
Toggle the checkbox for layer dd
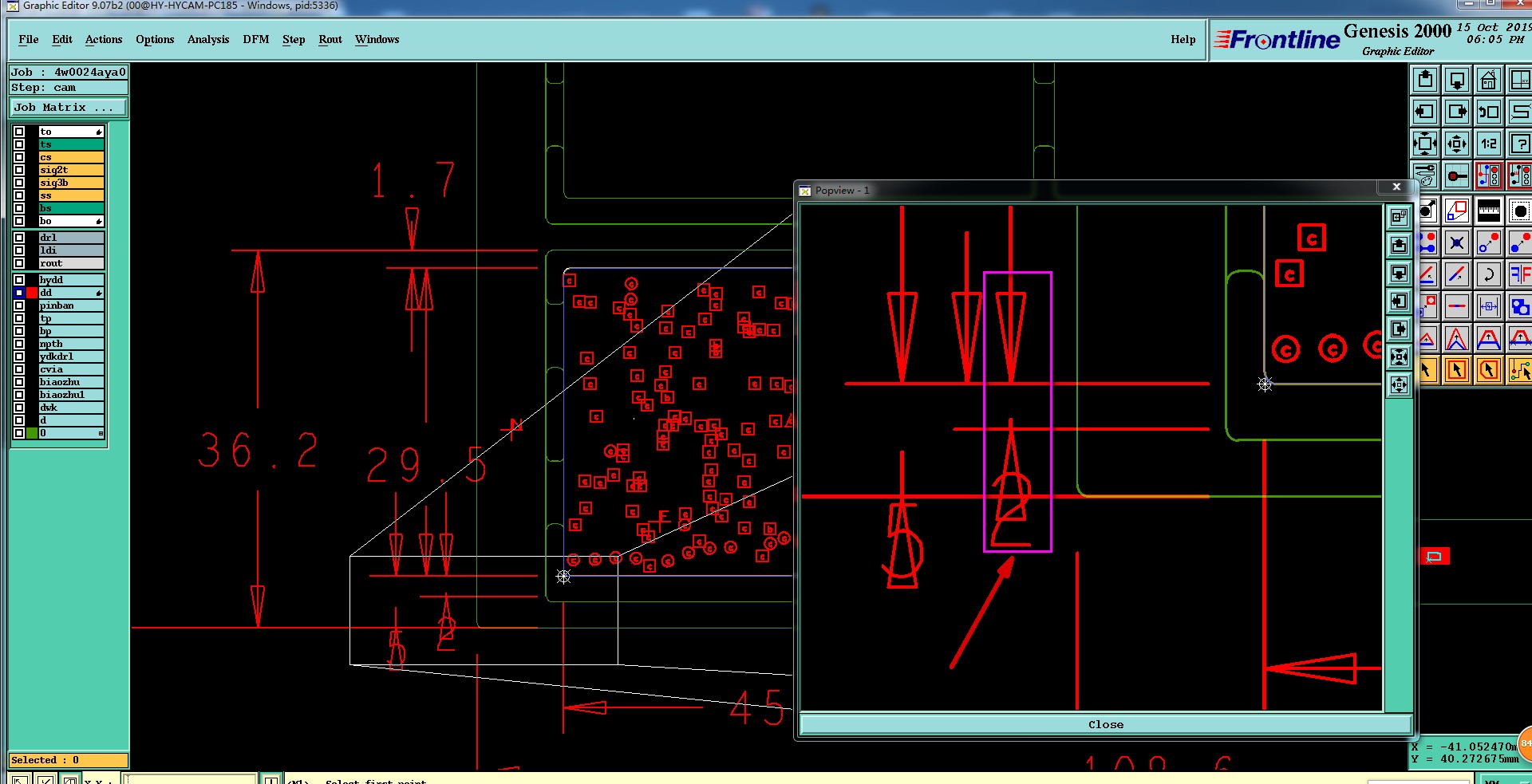click(x=19, y=293)
